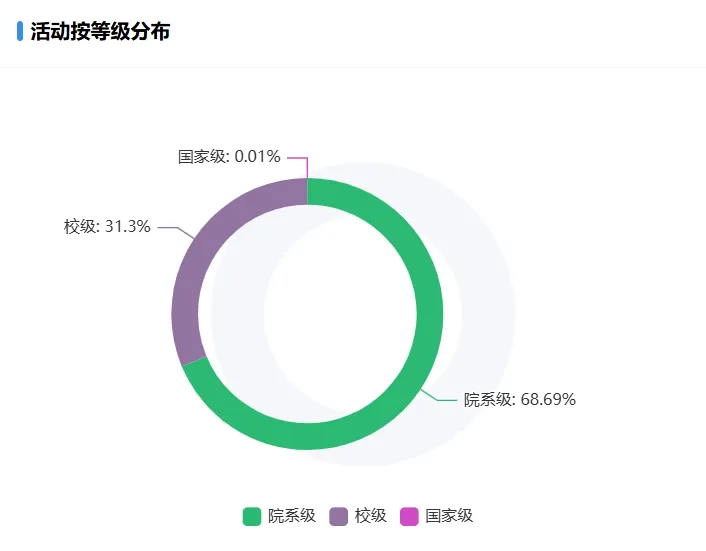The height and width of the screenshot is (551, 706).
Task: Click the purple 校级 legend swatch
Action: point(339,516)
